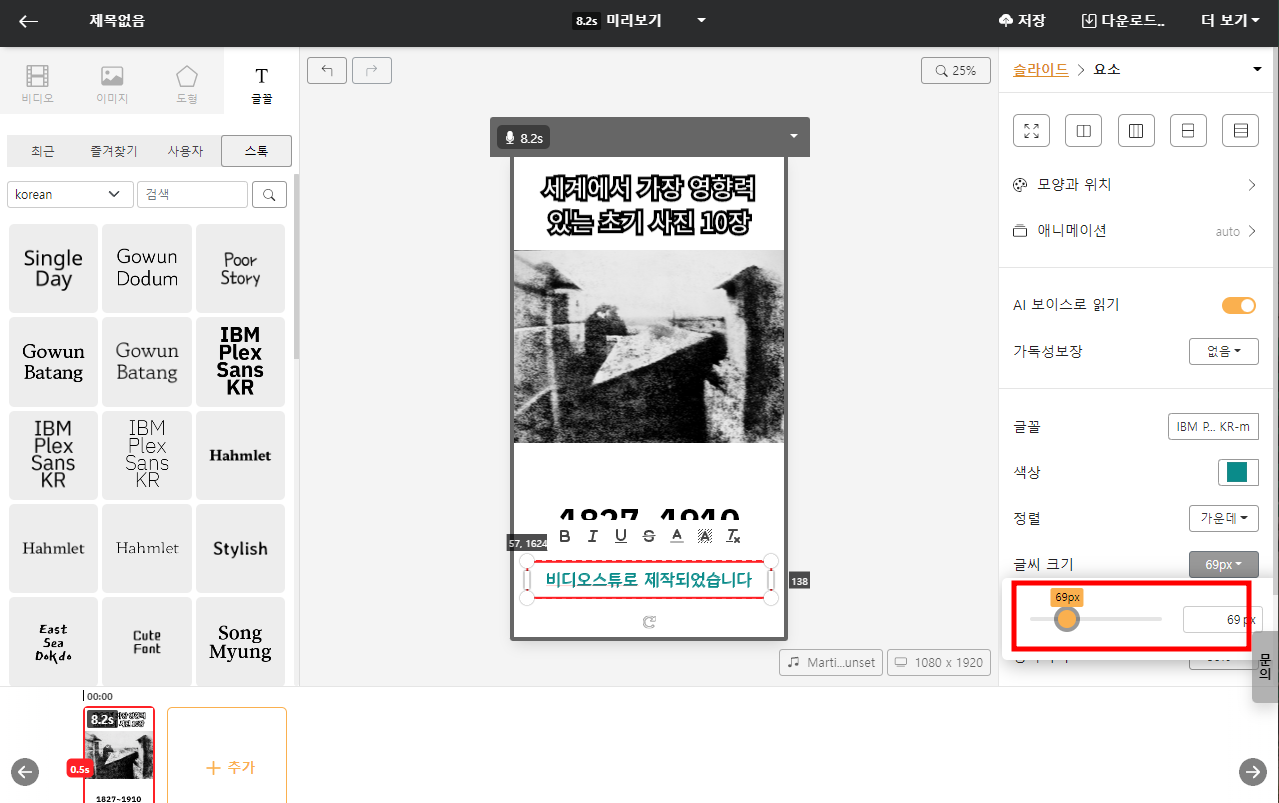This screenshot has width=1279, height=803.
Task: Apply strikethrough formatting to text
Action: pyautogui.click(x=649, y=536)
